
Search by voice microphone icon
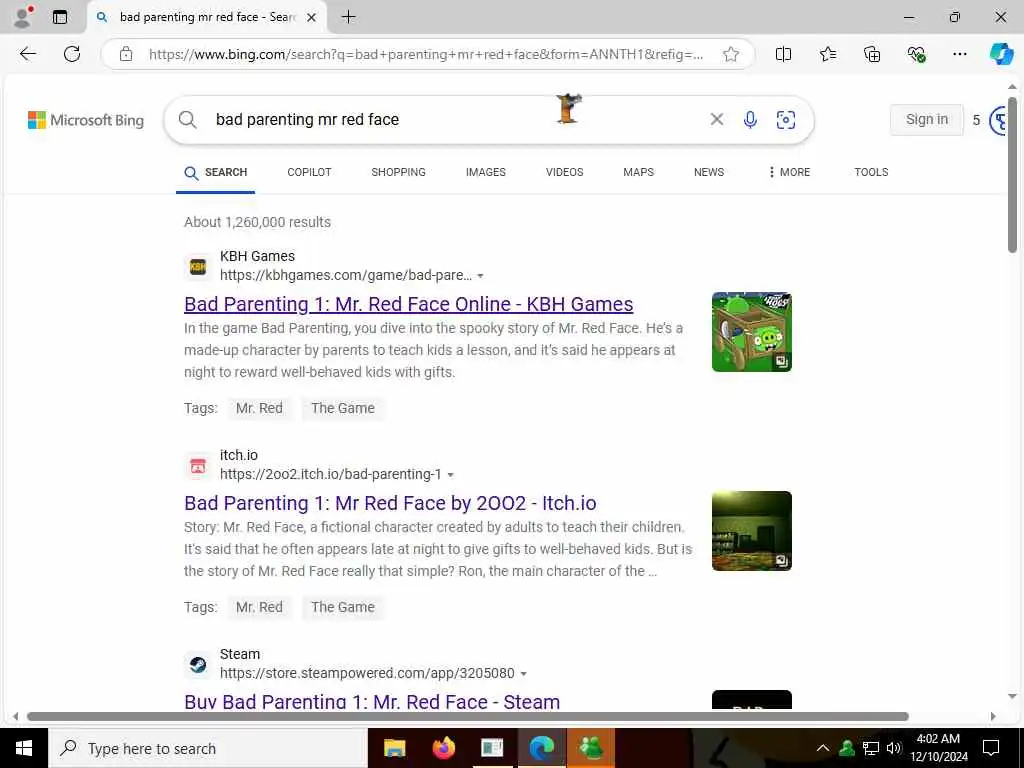pos(750,120)
